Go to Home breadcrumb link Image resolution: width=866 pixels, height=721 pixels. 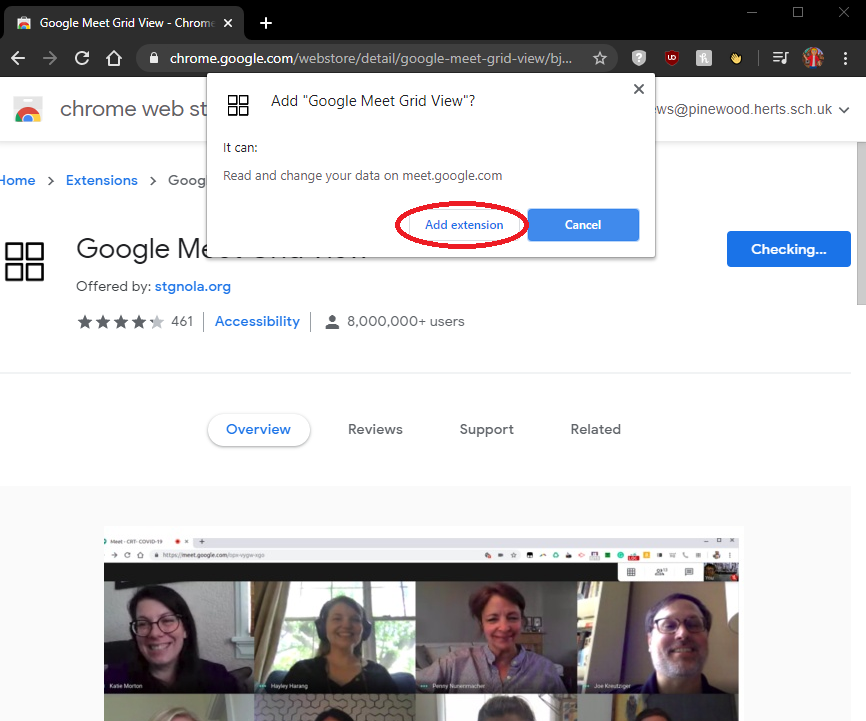[17, 180]
